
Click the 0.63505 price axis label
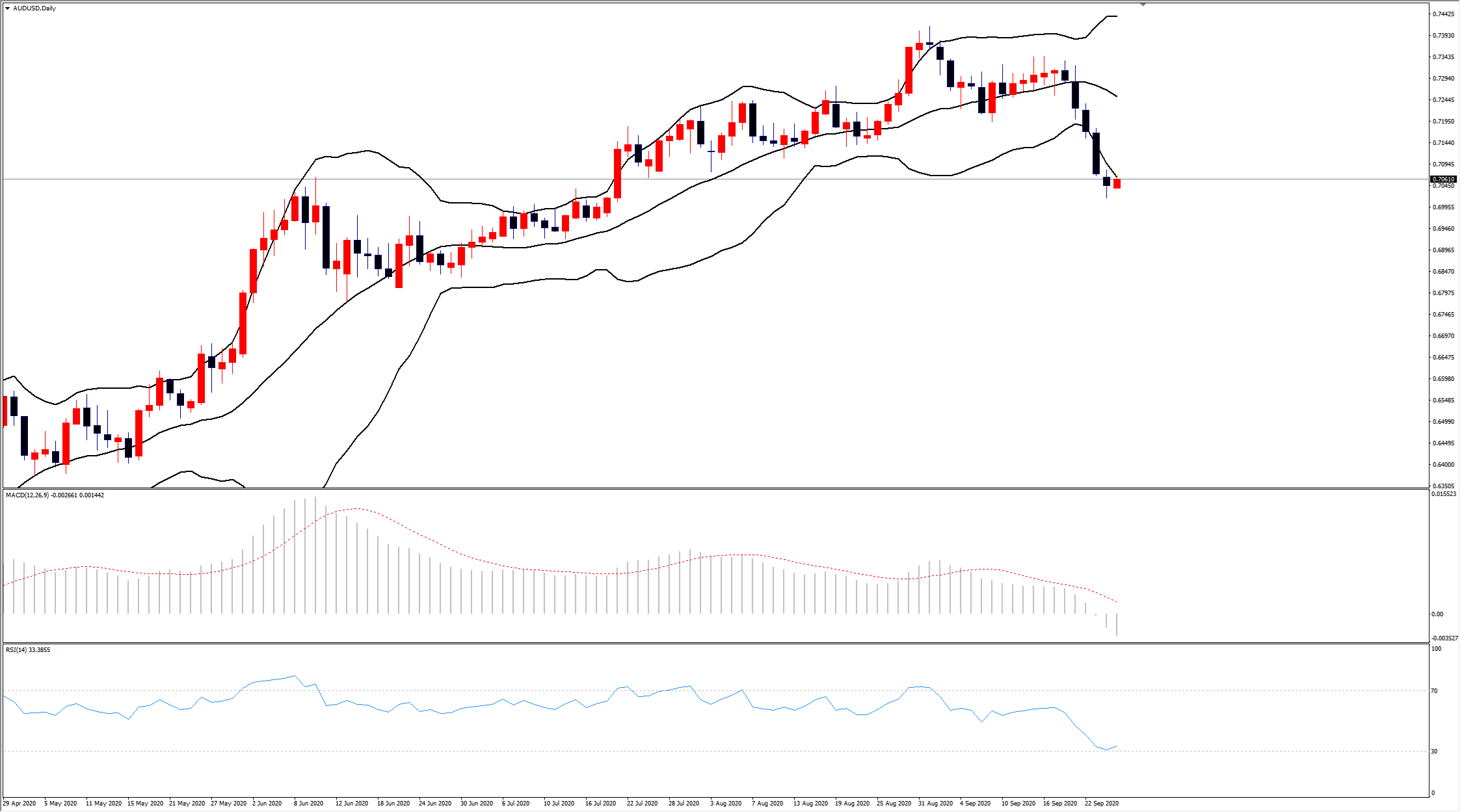point(1442,486)
